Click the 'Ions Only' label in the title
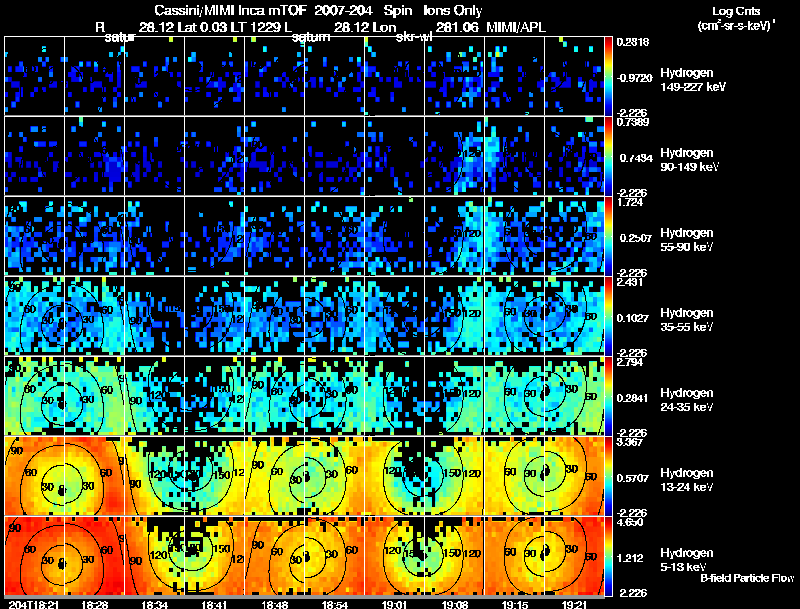Image resolution: width=800 pixels, height=609 pixels. (x=453, y=10)
